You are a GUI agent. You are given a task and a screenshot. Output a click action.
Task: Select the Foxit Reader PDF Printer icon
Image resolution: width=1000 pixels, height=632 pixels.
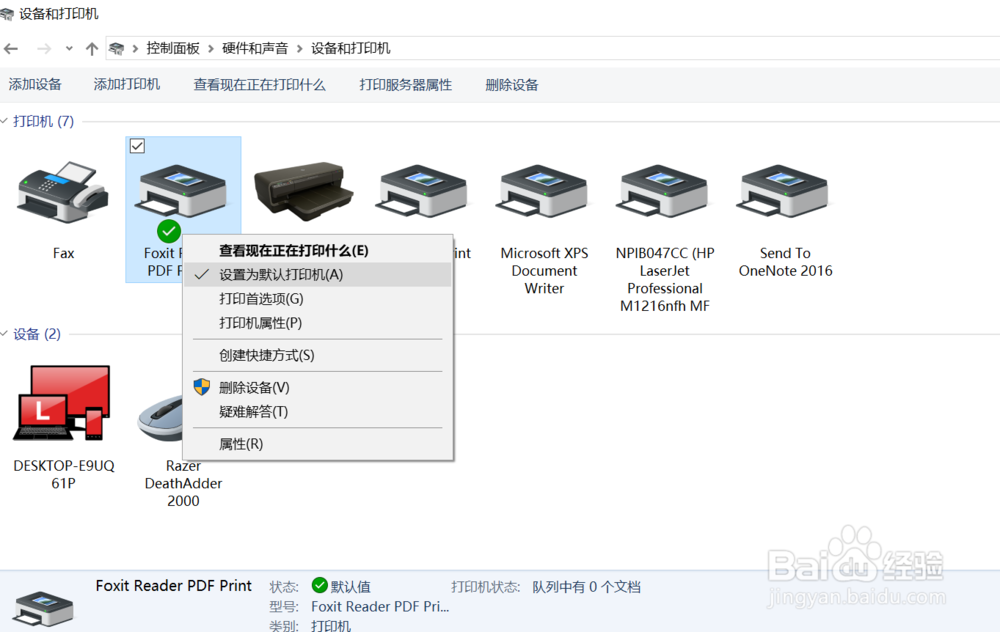pyautogui.click(x=180, y=191)
